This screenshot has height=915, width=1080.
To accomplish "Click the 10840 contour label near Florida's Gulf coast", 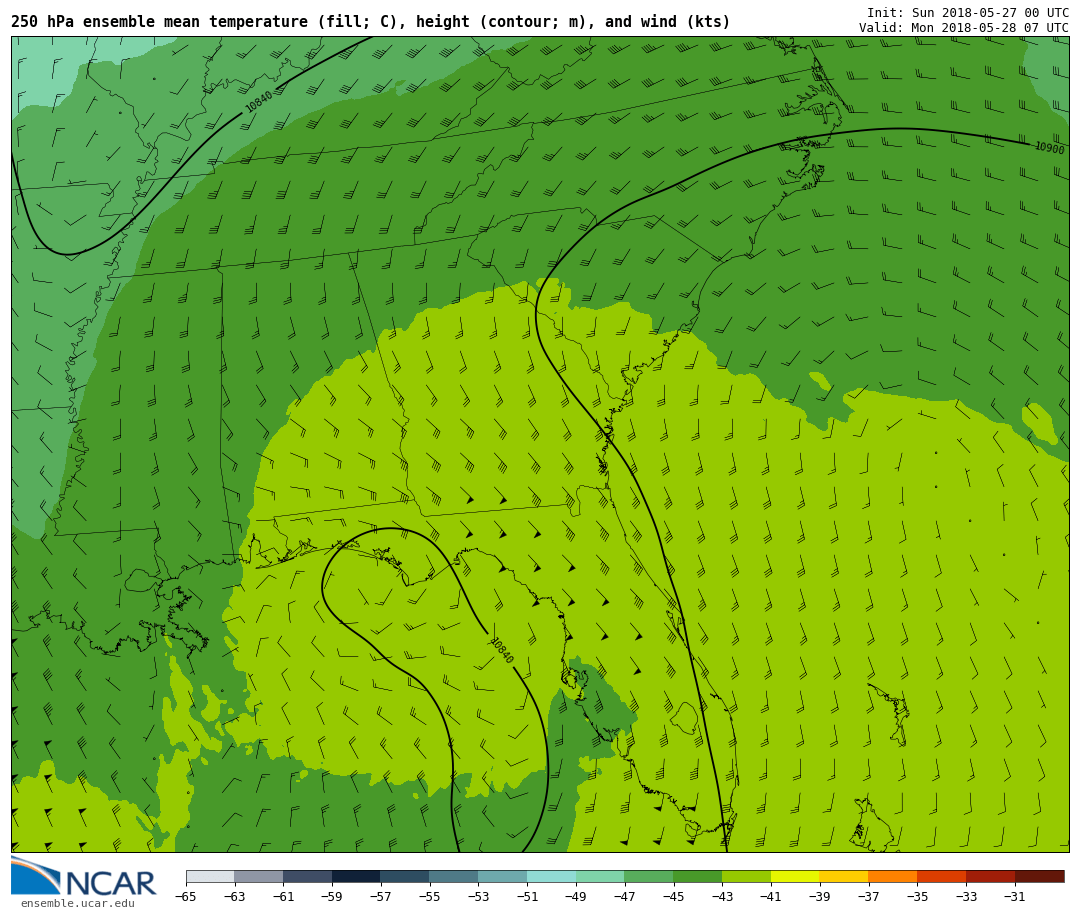I will (501, 650).
